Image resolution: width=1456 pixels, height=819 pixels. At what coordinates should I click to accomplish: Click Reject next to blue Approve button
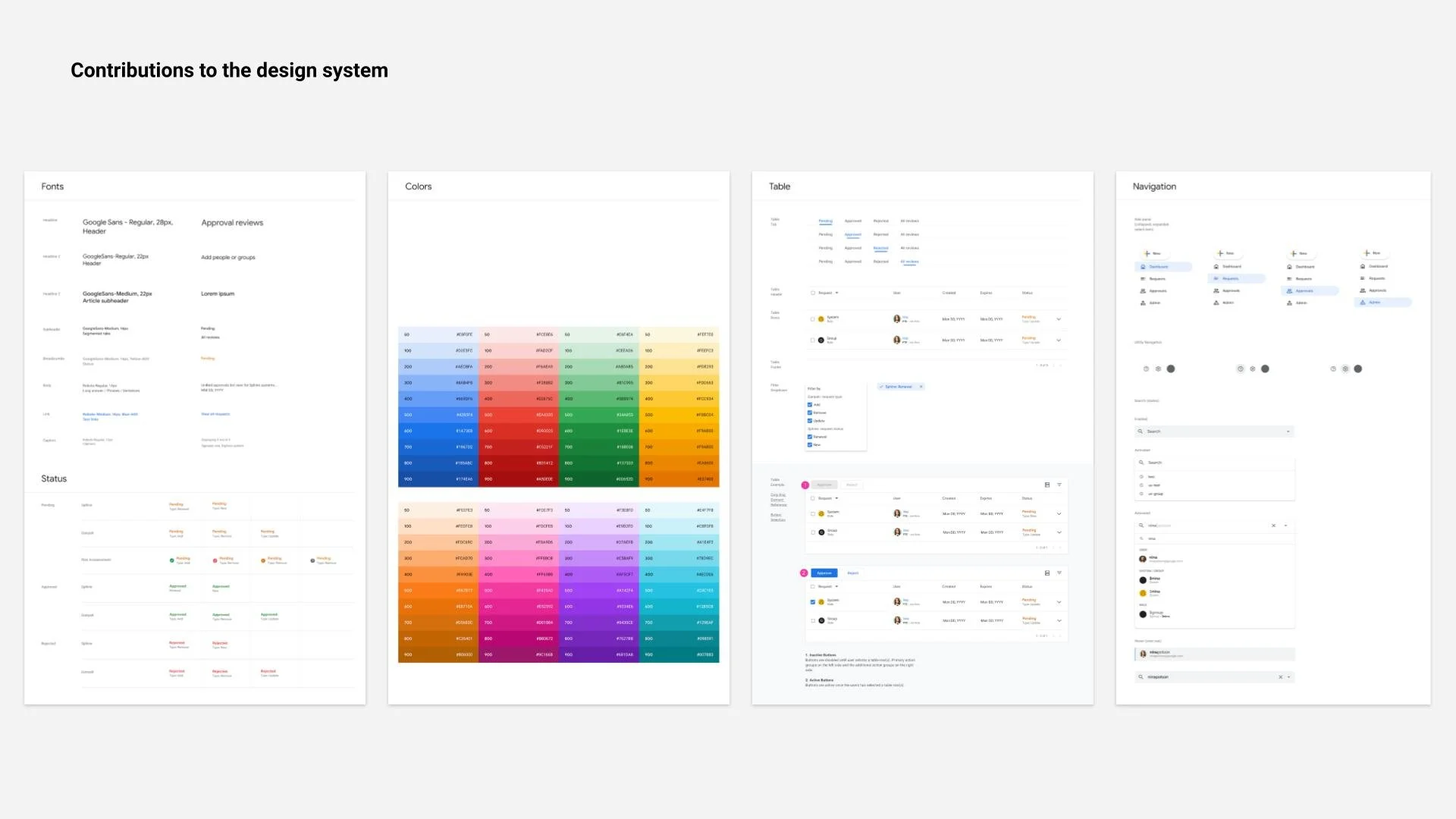pyautogui.click(x=853, y=573)
